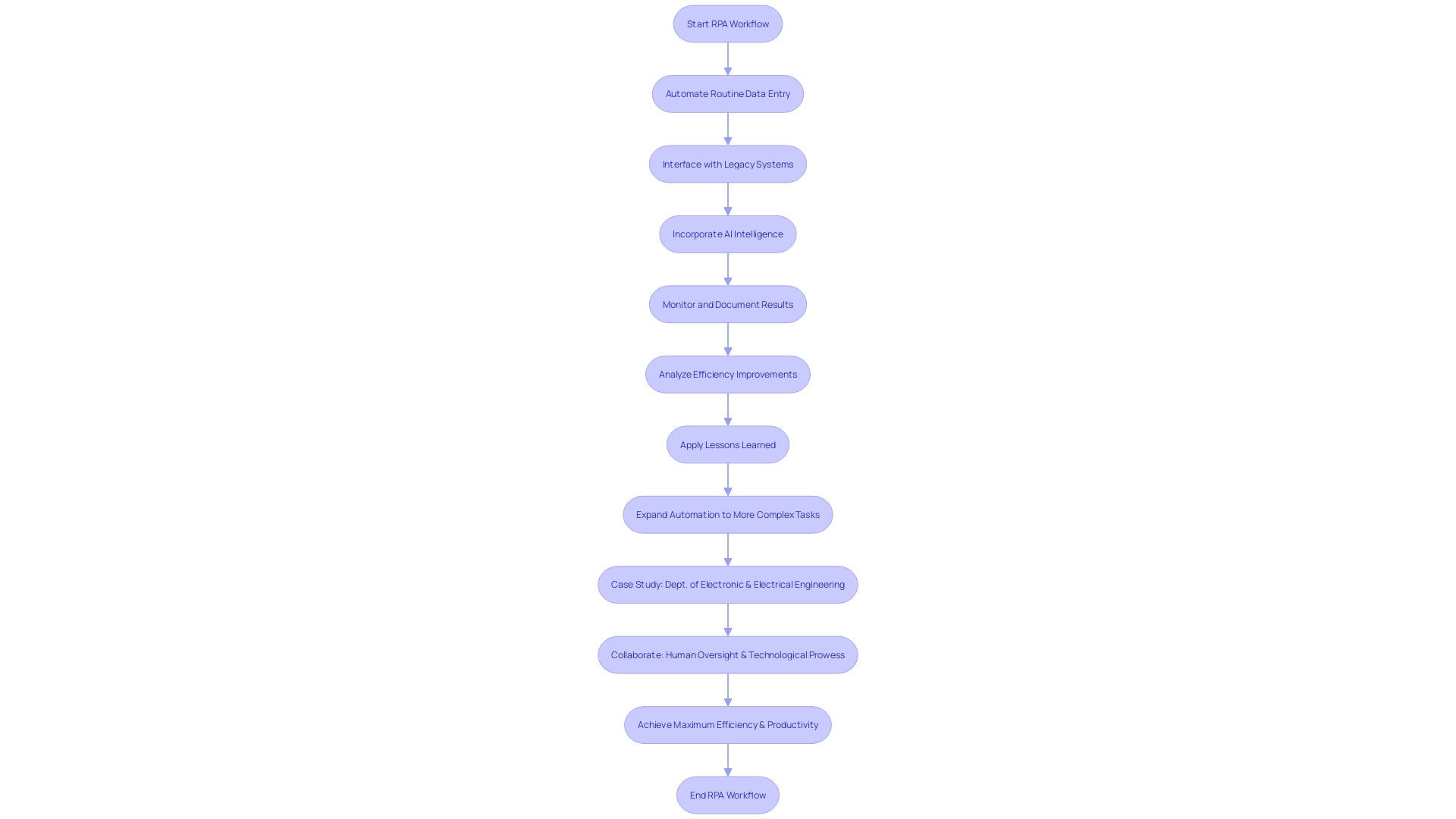Viewport: 1456px width, 819px height.
Task: Select the Analyze Efficiency Improvements node
Action: 727,373
